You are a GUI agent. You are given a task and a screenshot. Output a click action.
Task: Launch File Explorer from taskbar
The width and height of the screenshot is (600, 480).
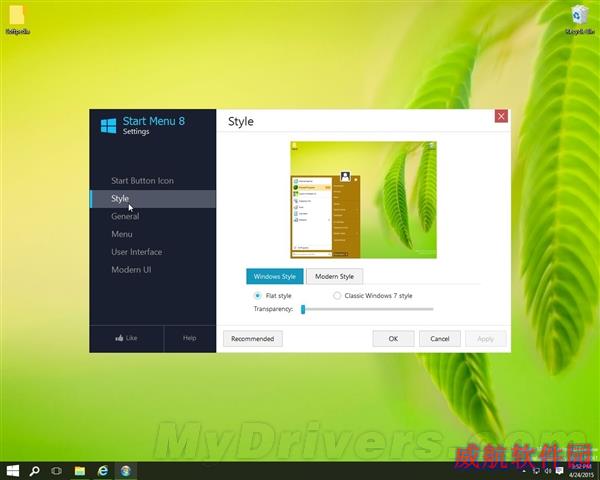point(80,471)
